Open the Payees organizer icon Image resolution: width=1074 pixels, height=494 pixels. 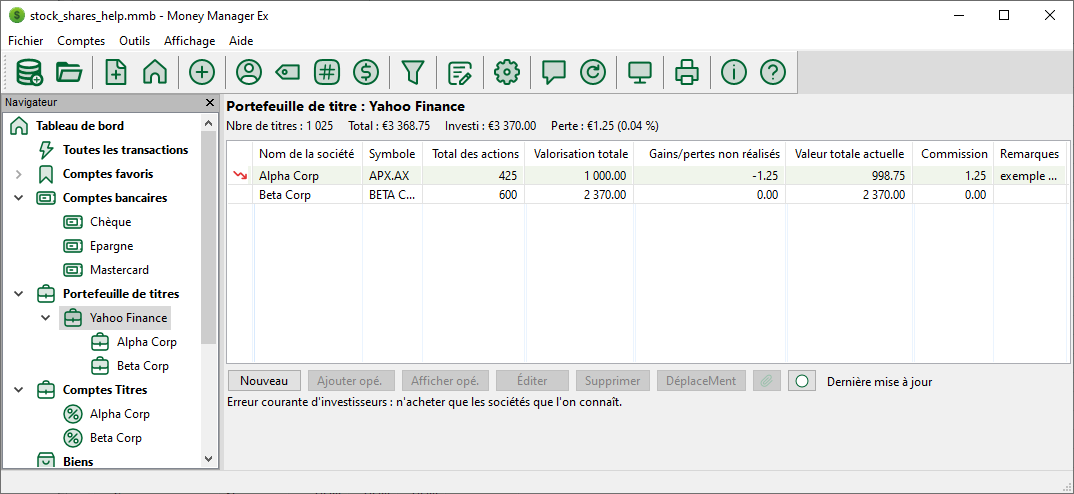[x=249, y=72]
